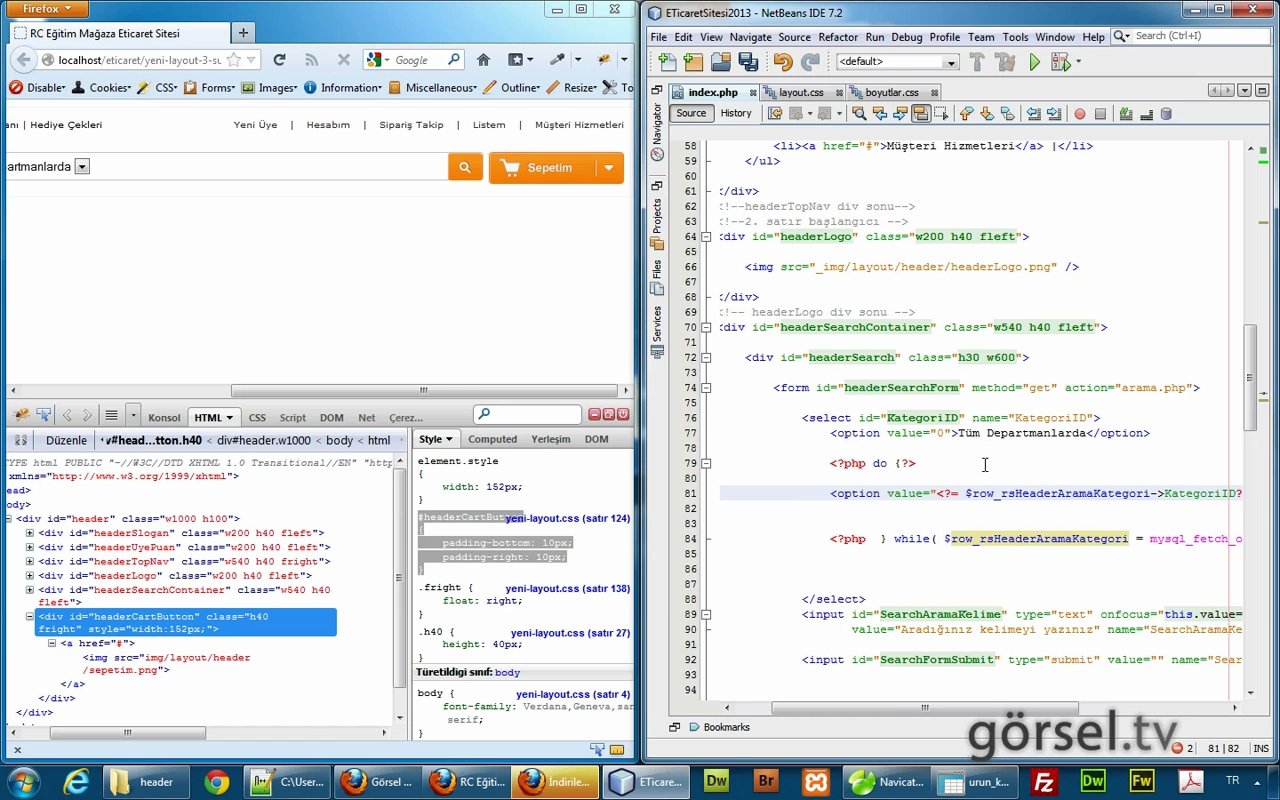This screenshot has height=800, width=1280.
Task: Open the XAMPP icon in the taskbar
Action: coord(815,781)
